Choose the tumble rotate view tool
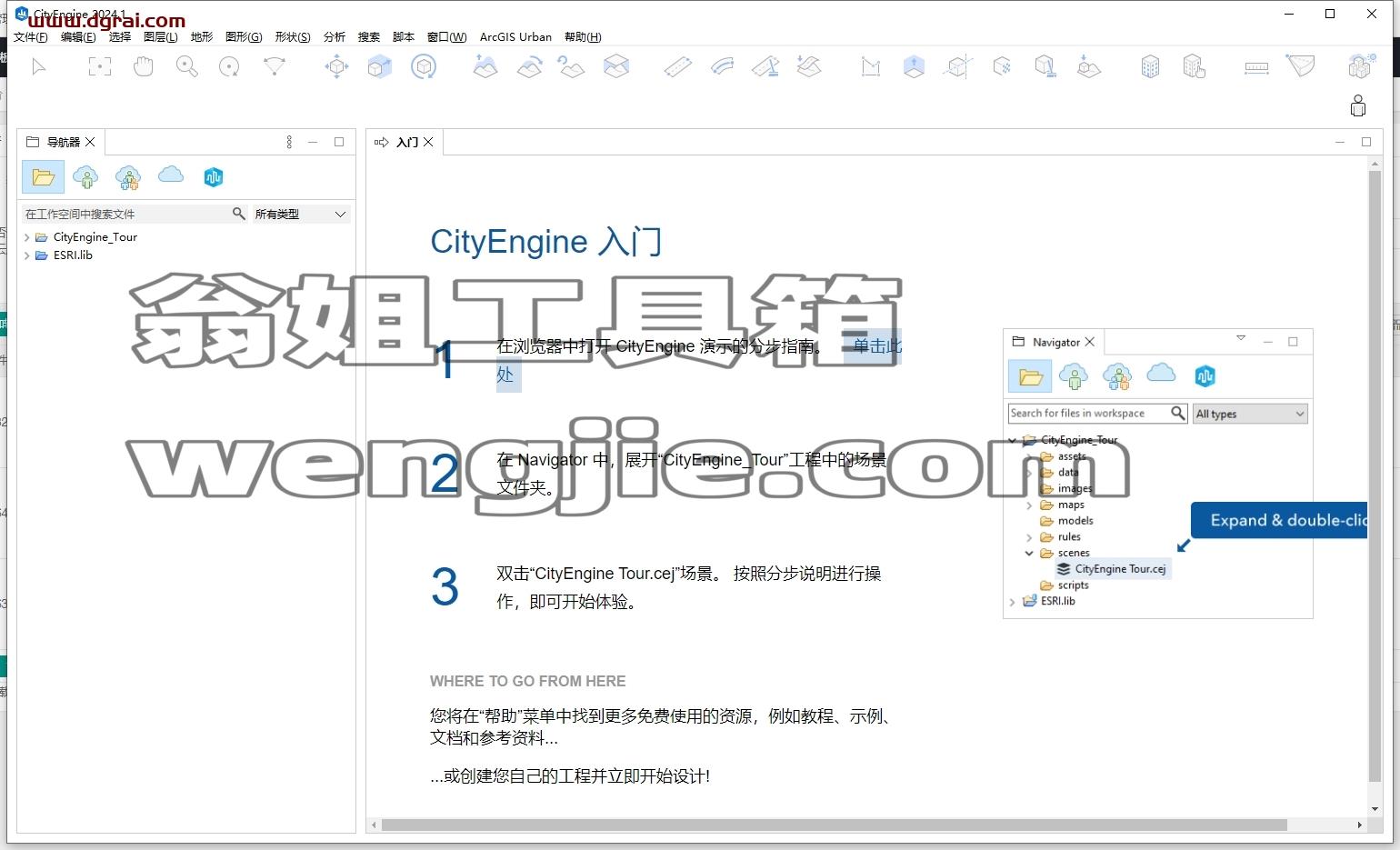 pos(230,66)
